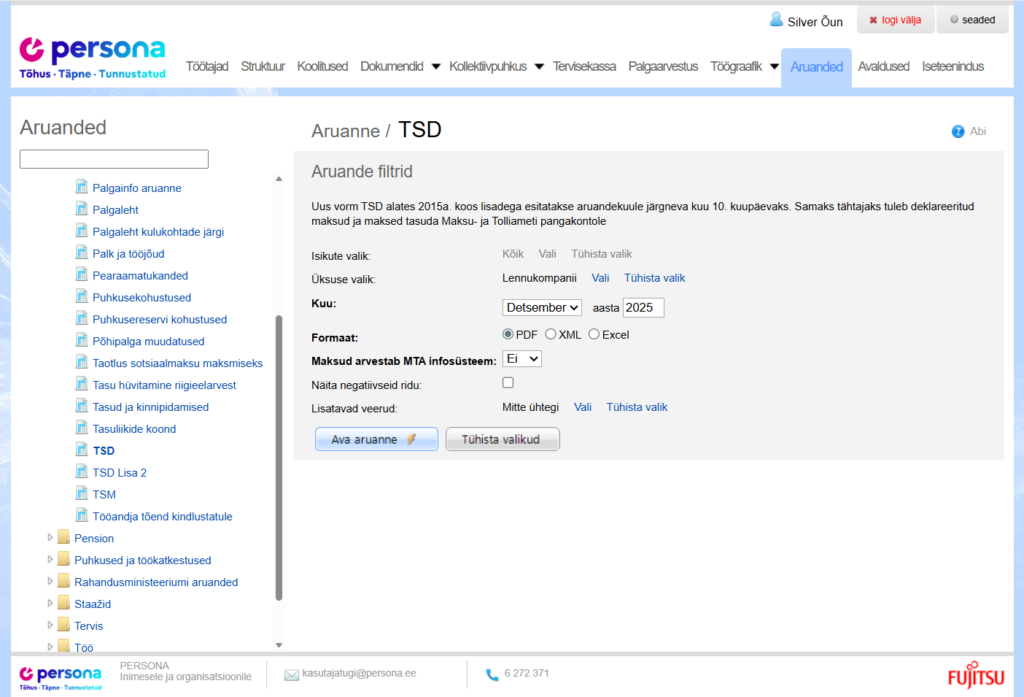The image size is (1024, 697).
Task: Click the phone icon in the footer
Action: click(492, 674)
